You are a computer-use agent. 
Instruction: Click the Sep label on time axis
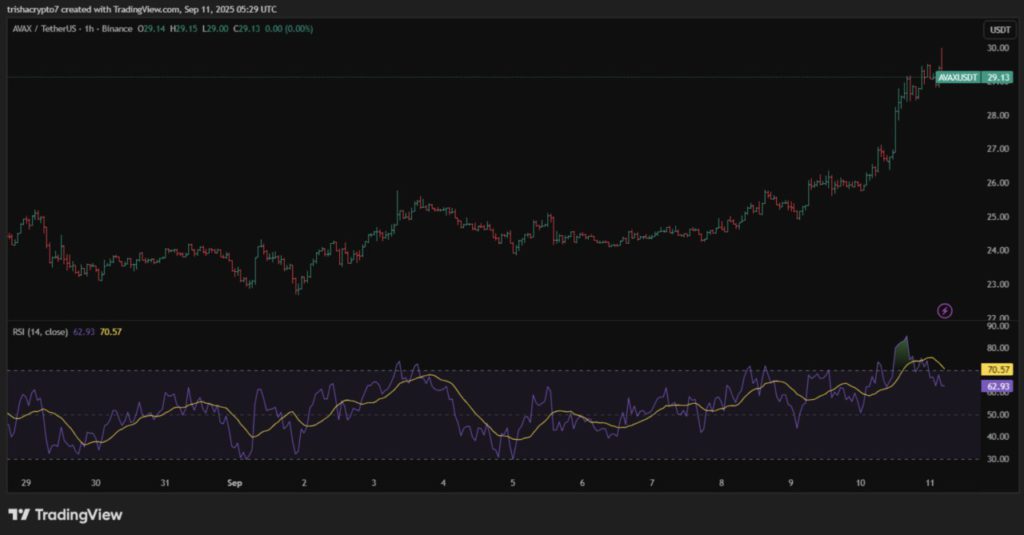(232, 482)
